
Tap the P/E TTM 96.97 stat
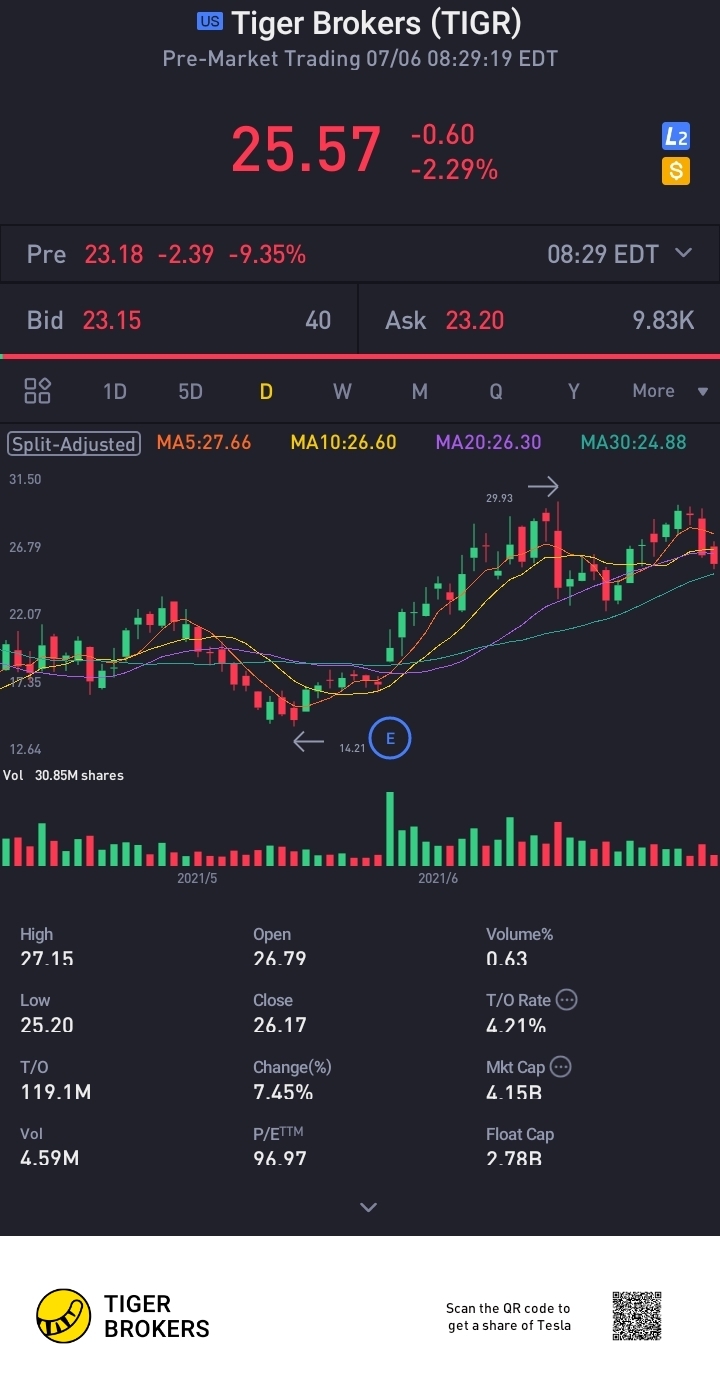coord(280,1146)
